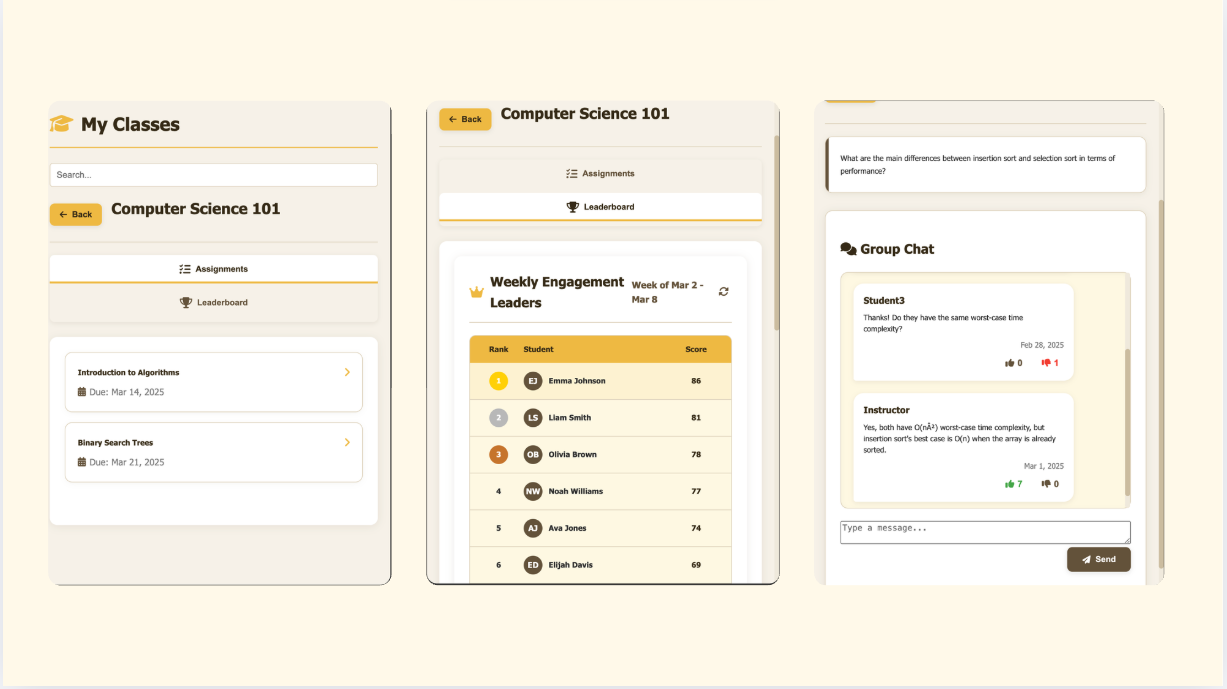
Task: Click the score value 86
Action: click(696, 381)
